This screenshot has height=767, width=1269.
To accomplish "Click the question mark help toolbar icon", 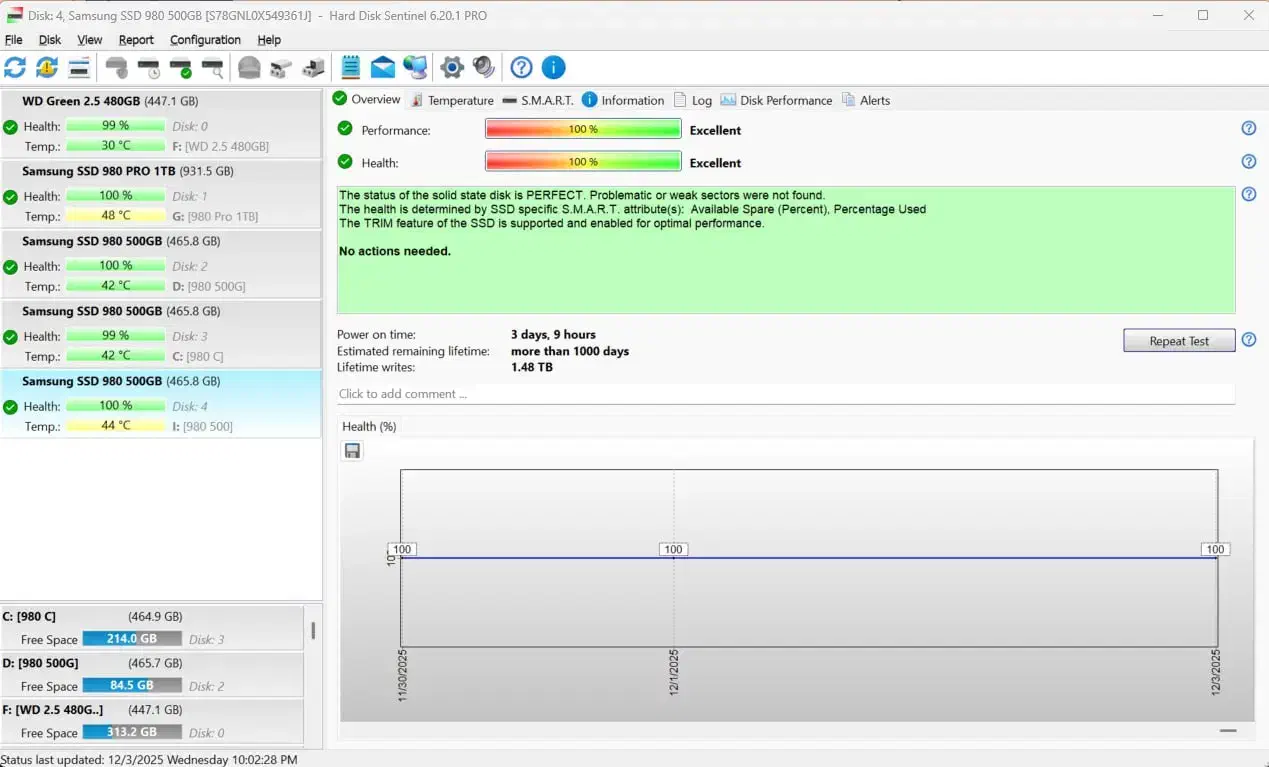I will 521,68.
